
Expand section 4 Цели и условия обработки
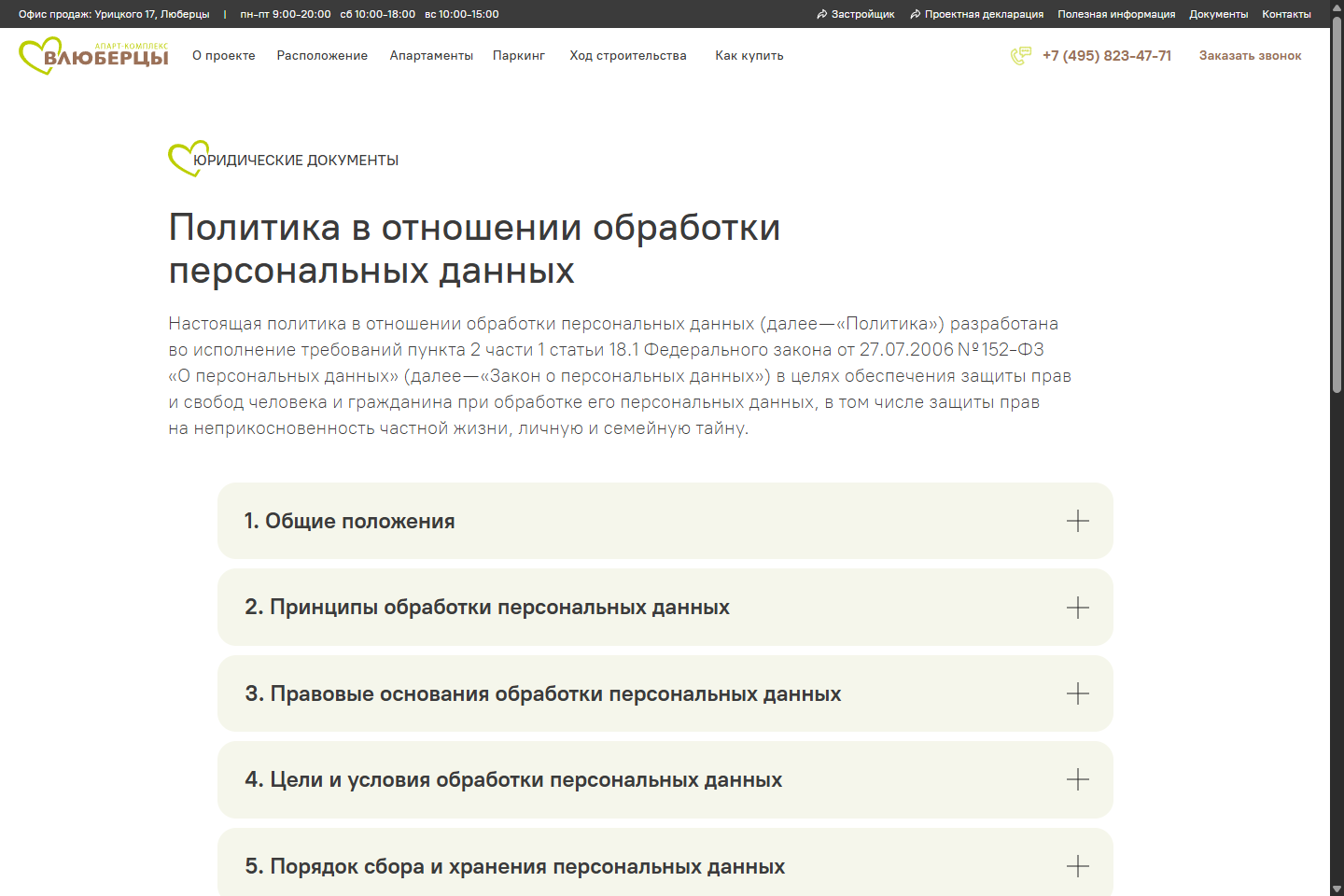[1078, 779]
